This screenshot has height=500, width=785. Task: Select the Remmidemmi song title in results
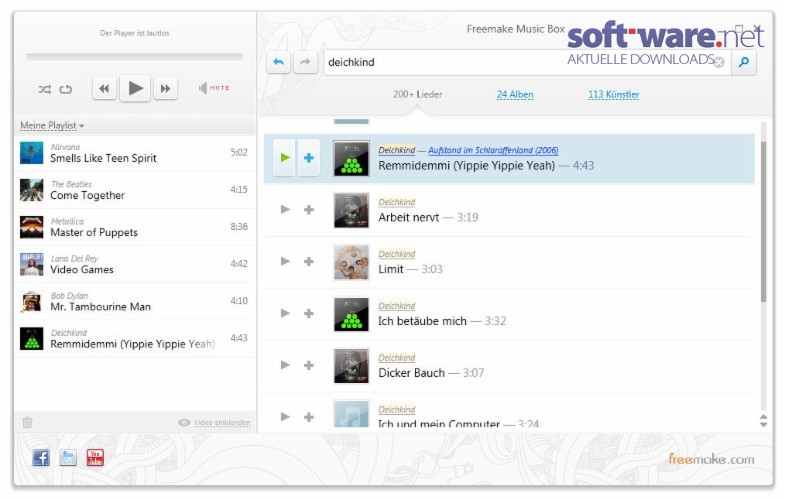point(467,166)
